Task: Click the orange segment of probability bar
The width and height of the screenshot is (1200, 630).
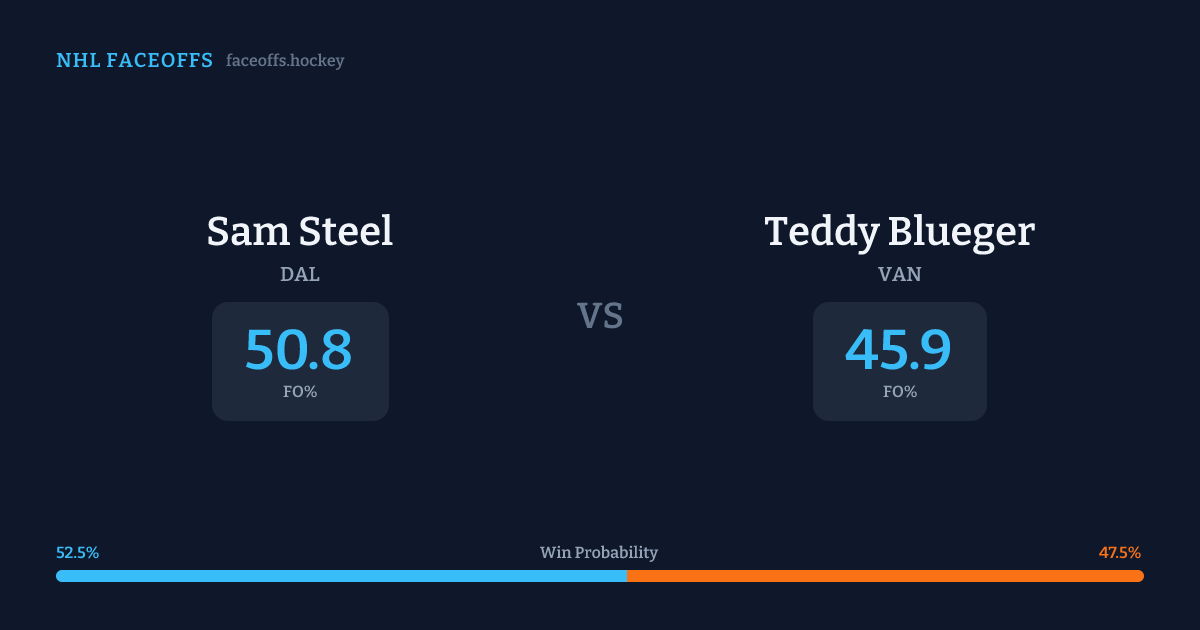Action: point(885,576)
